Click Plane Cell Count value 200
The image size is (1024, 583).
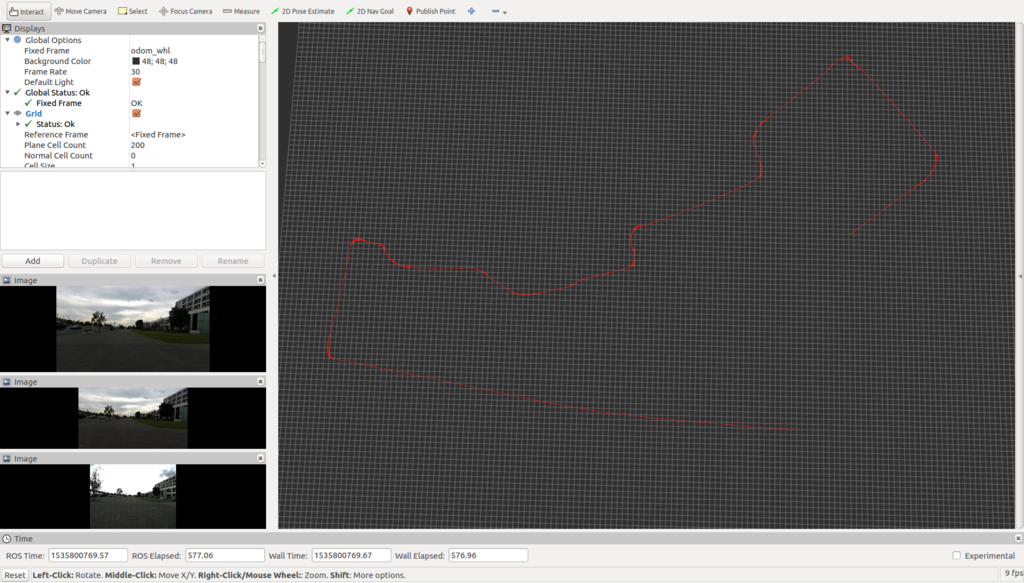click(x=138, y=145)
